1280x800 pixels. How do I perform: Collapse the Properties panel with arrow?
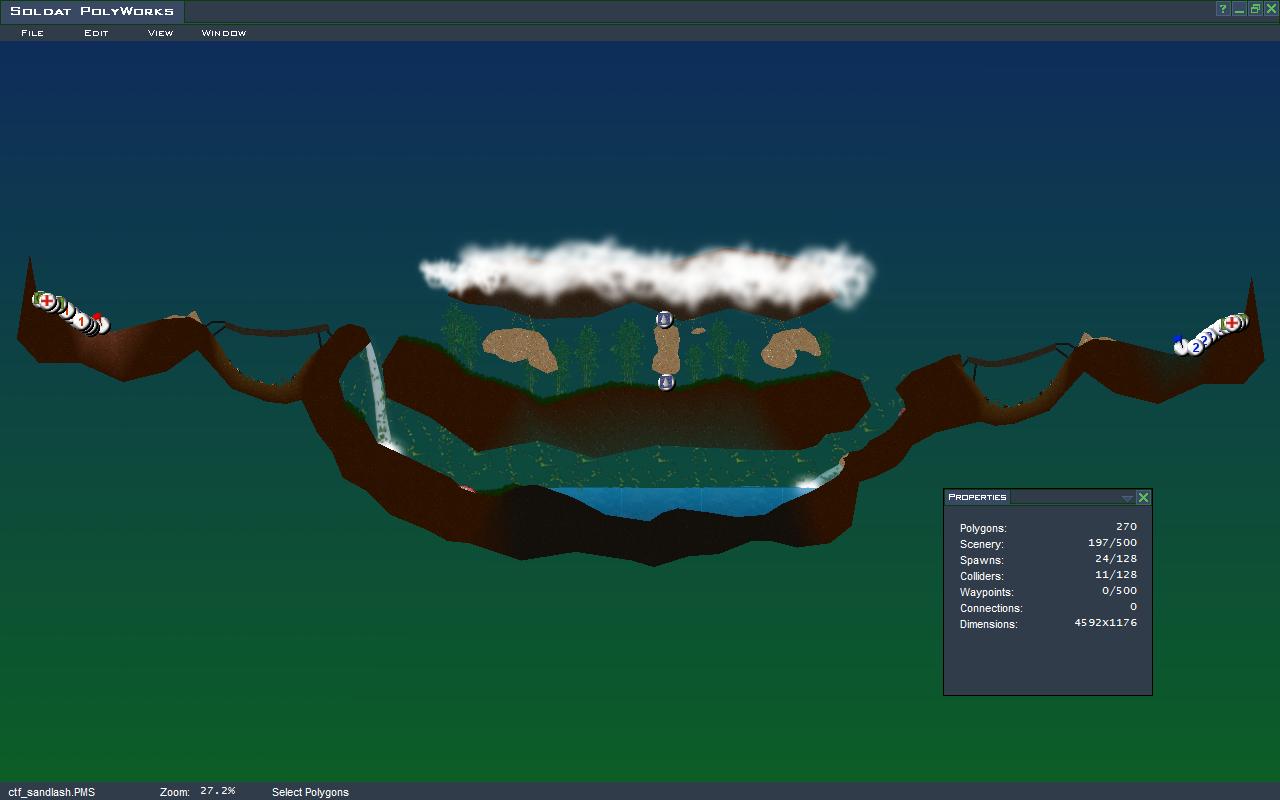point(1127,498)
